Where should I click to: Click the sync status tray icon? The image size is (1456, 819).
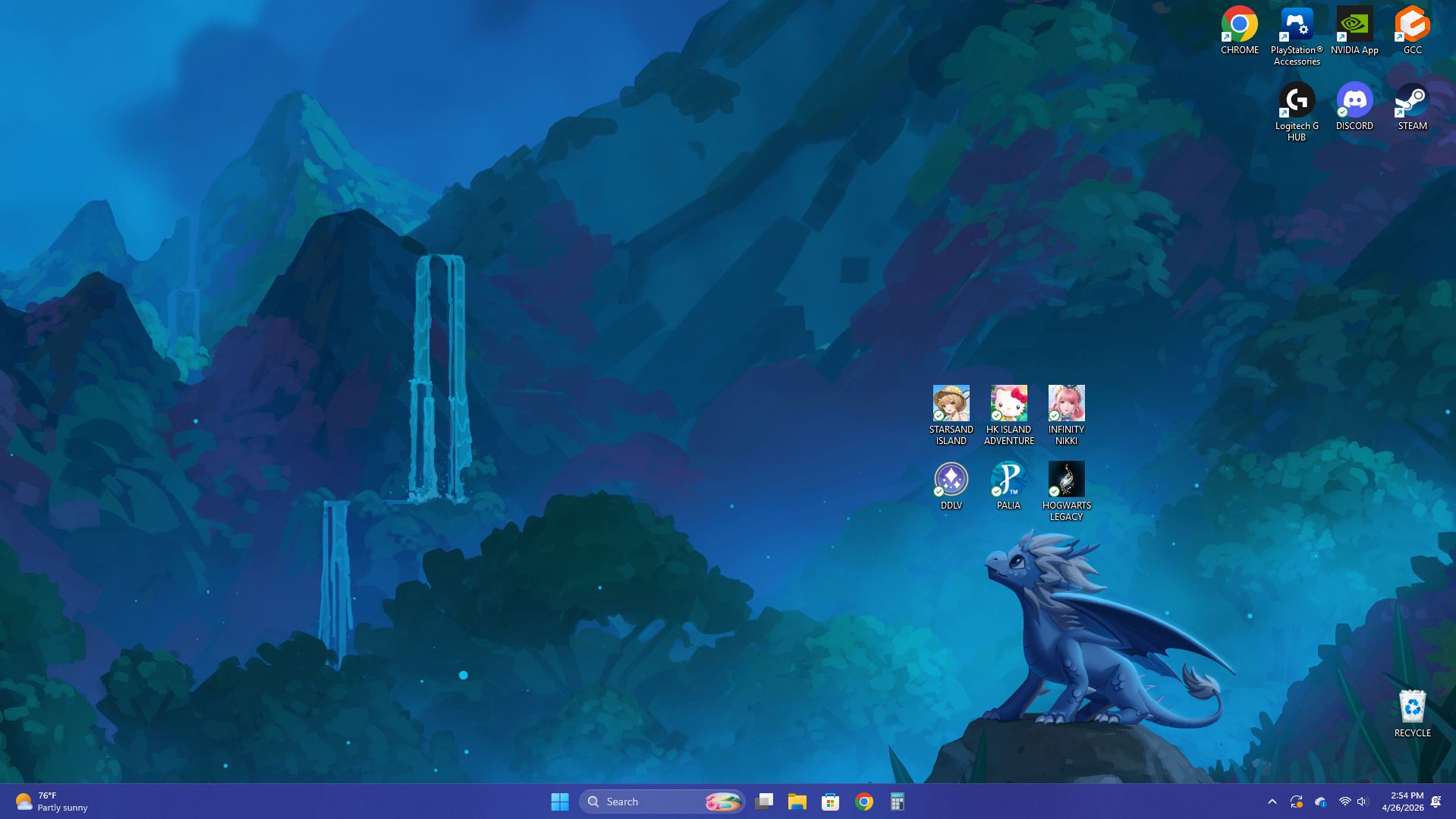coord(1296,802)
